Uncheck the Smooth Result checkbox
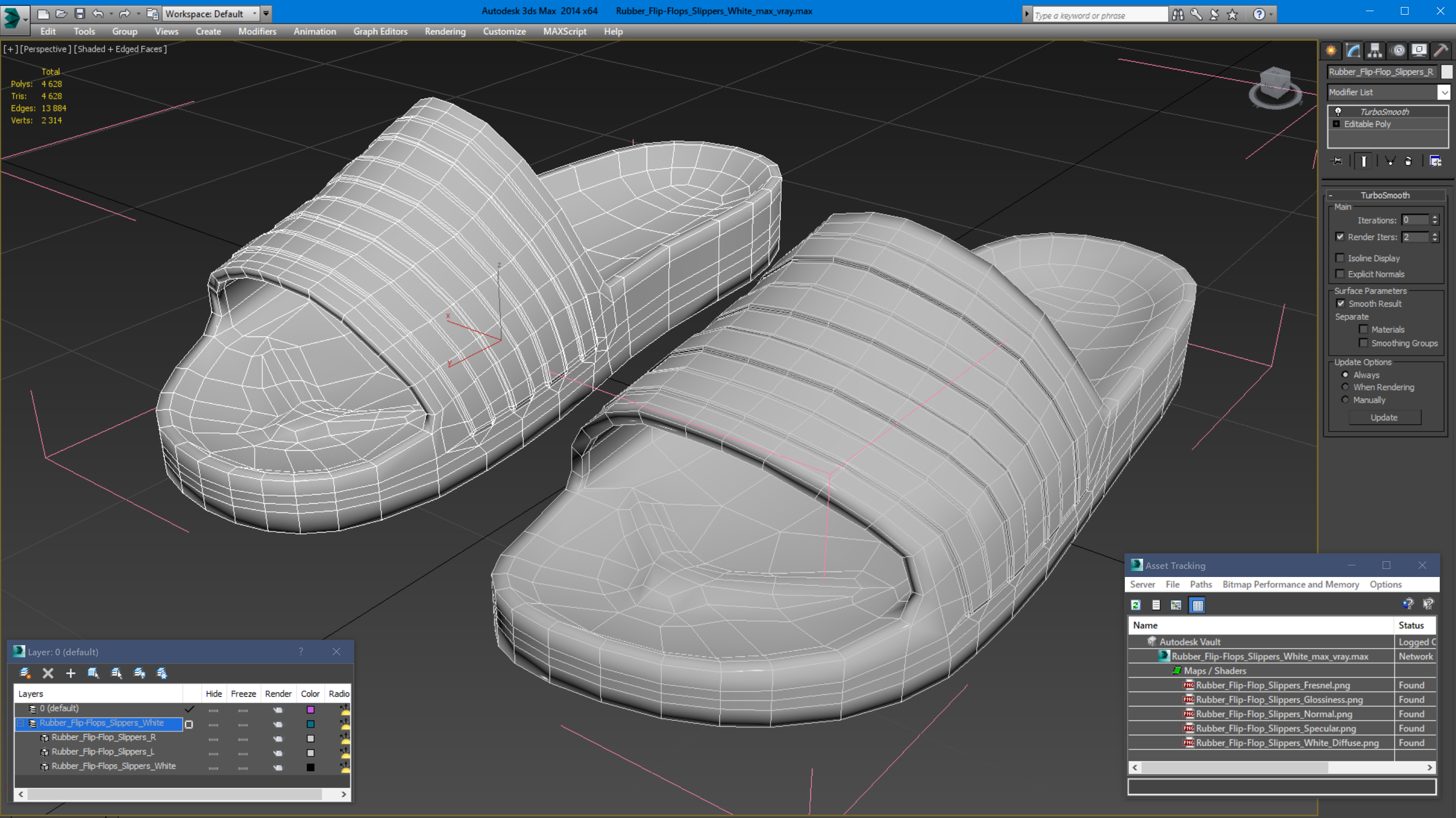1456x818 pixels. click(1340, 303)
